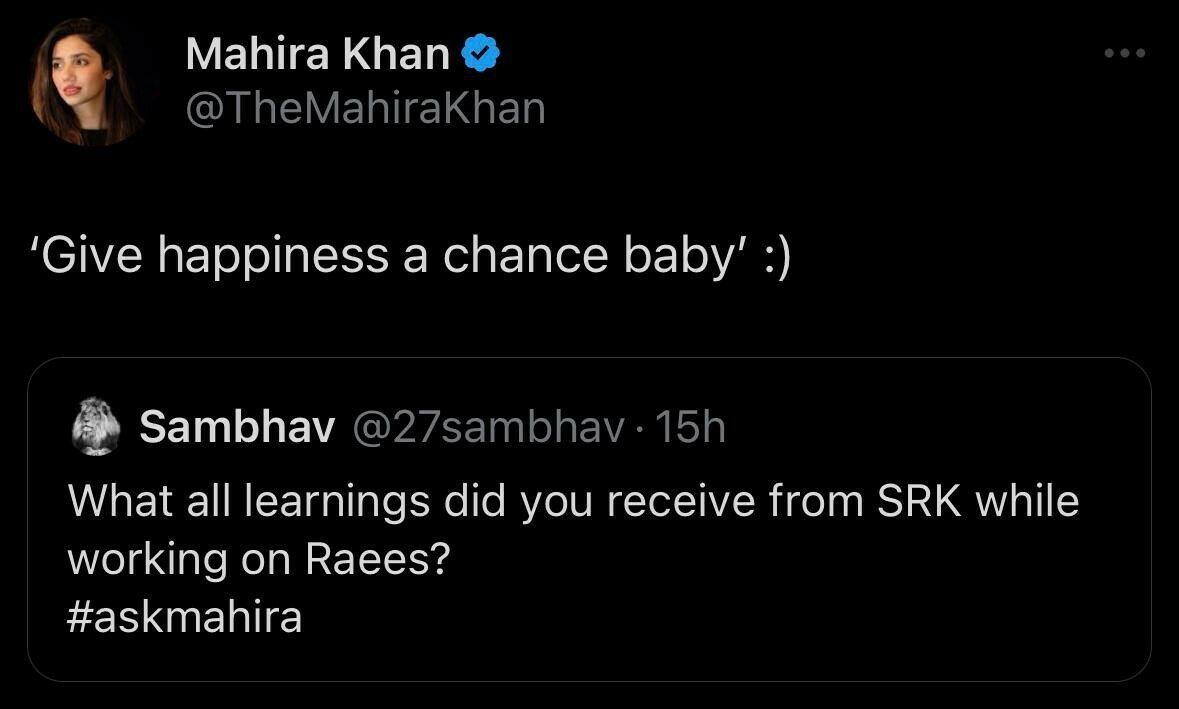Click the word 'What' in quoted tweet
Screen dimensions: 1179x709
116,501
